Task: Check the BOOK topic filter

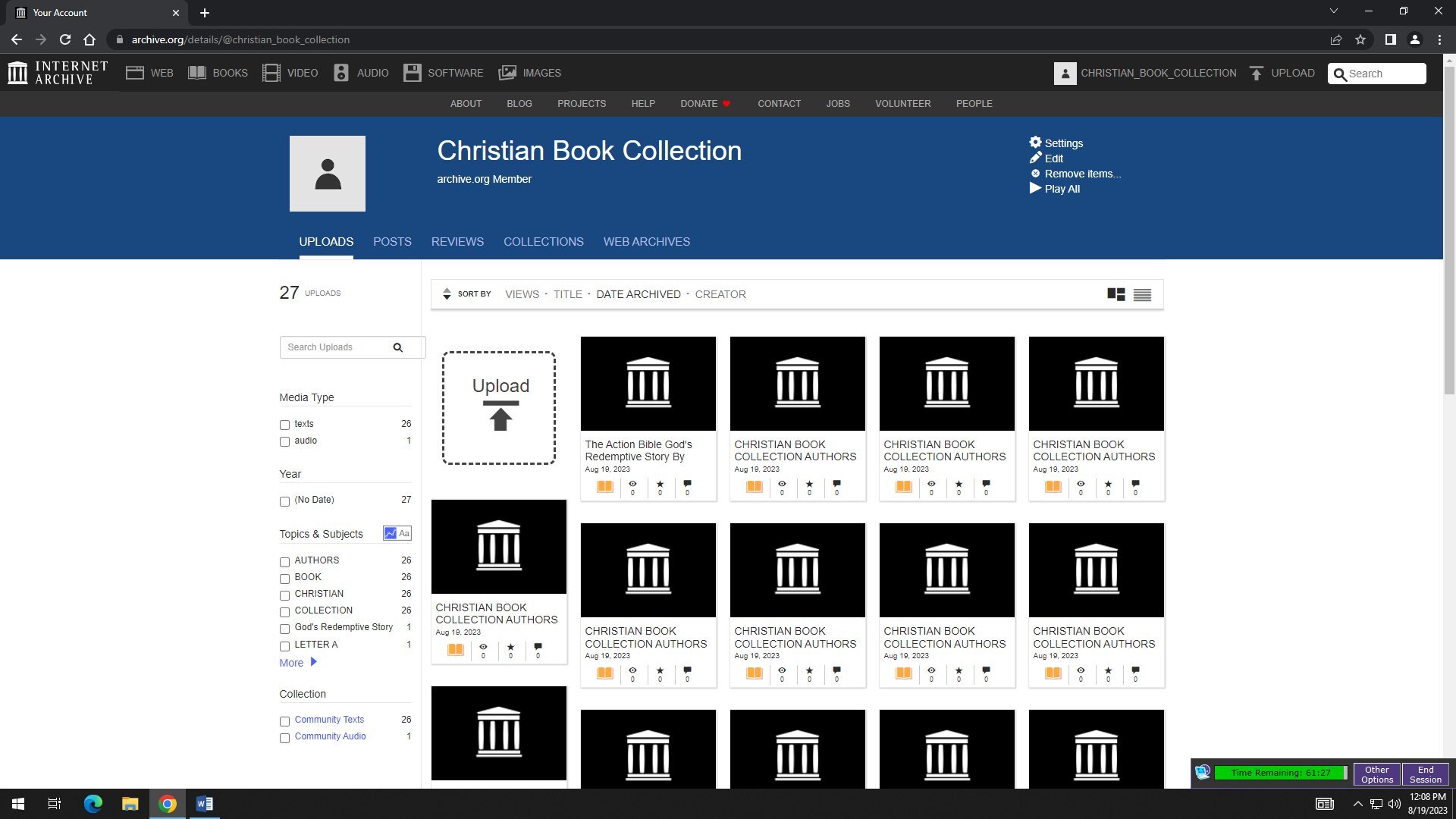Action: (284, 578)
